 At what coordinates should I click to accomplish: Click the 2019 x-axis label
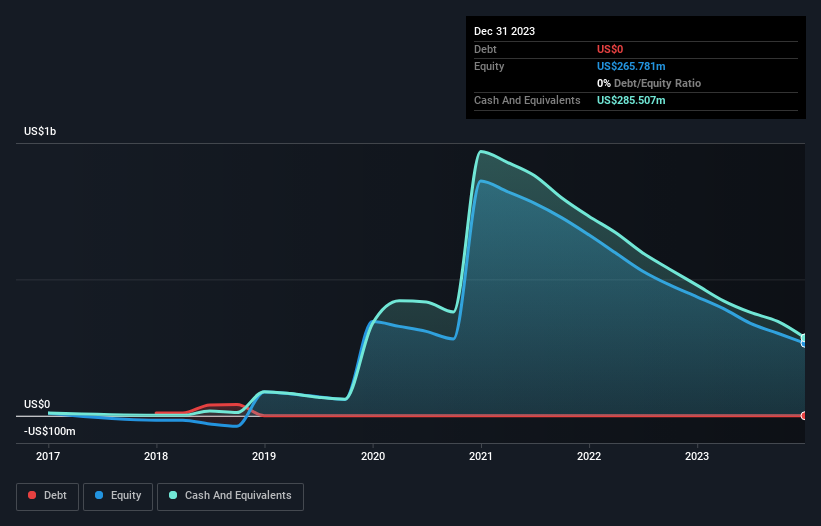pos(264,456)
